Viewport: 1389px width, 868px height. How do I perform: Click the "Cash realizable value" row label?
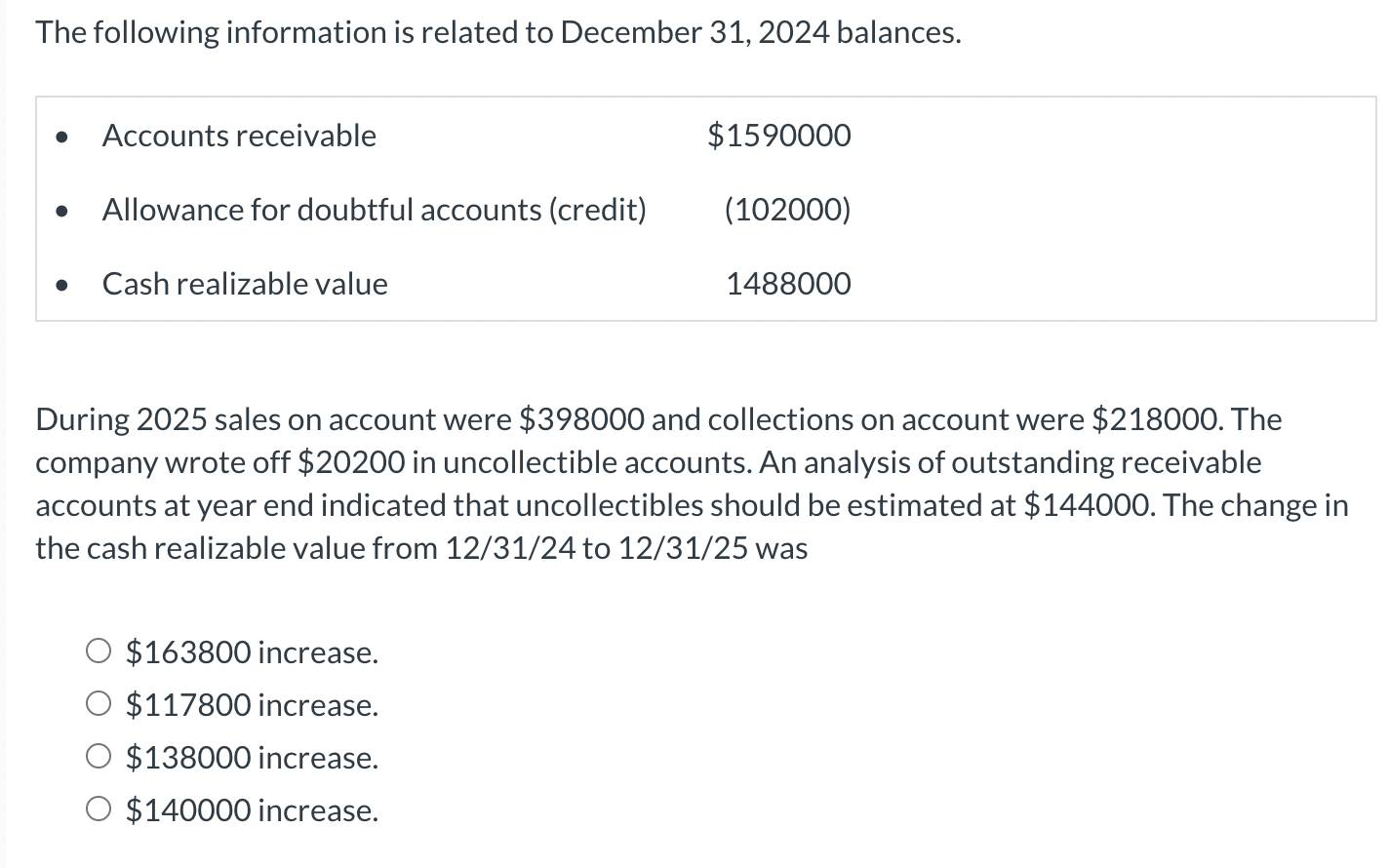(245, 284)
